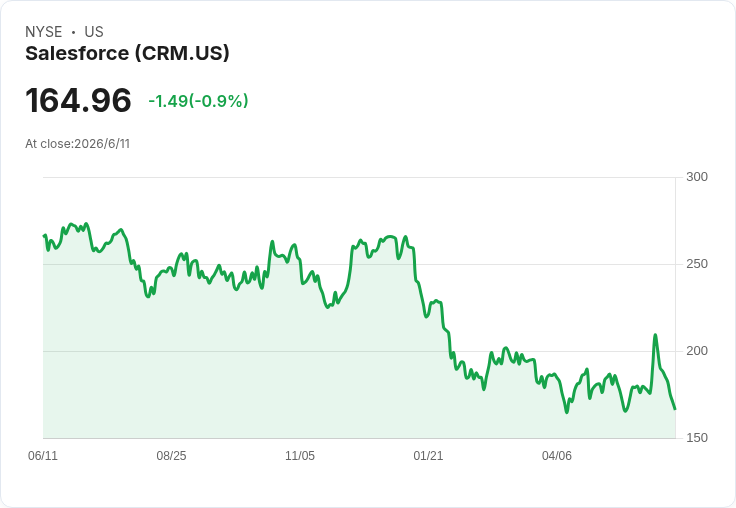Click the -1.49(-0.9%) change text
This screenshot has height=508, width=736.
tap(198, 101)
